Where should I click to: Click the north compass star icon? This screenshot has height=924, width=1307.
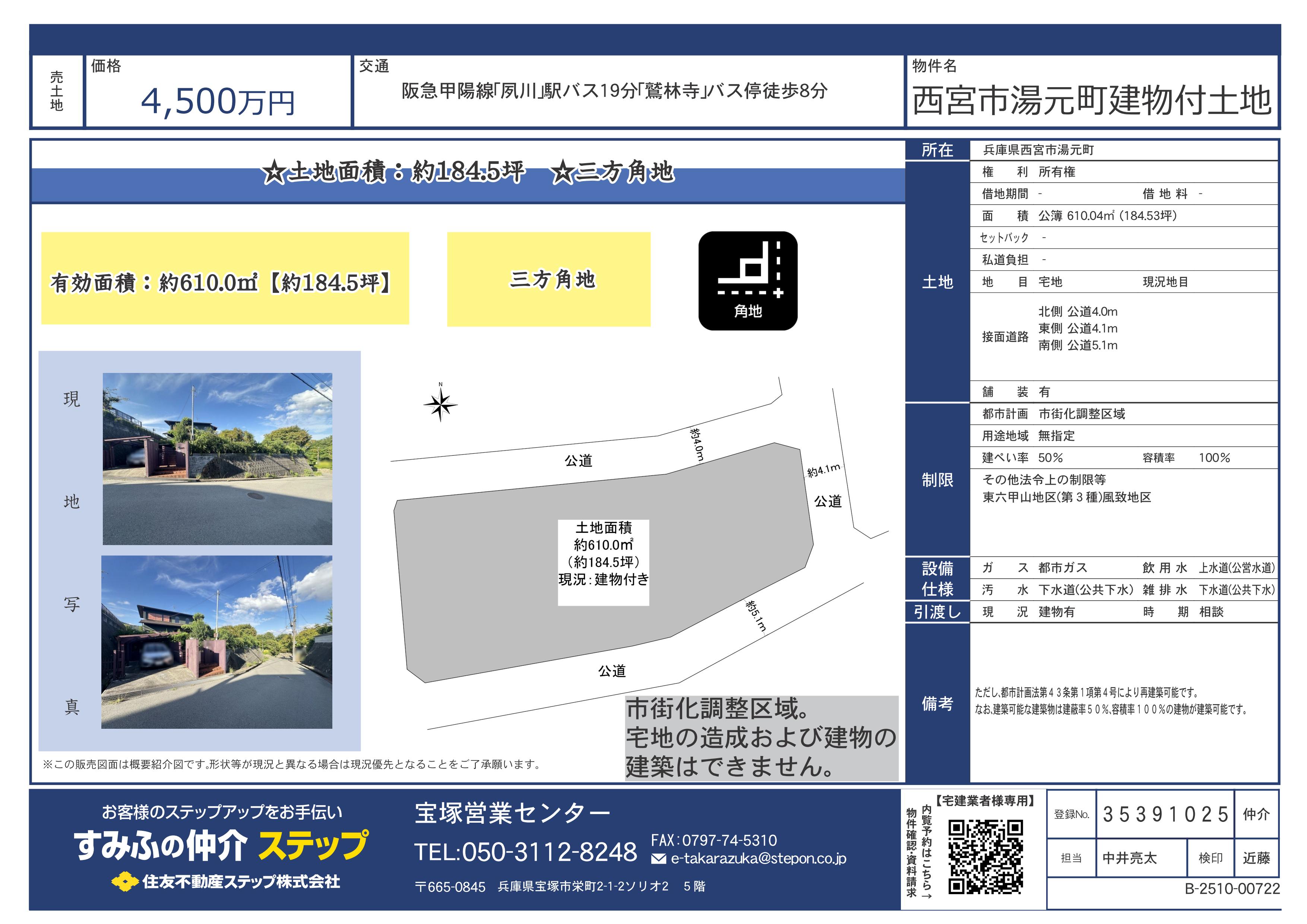click(440, 405)
